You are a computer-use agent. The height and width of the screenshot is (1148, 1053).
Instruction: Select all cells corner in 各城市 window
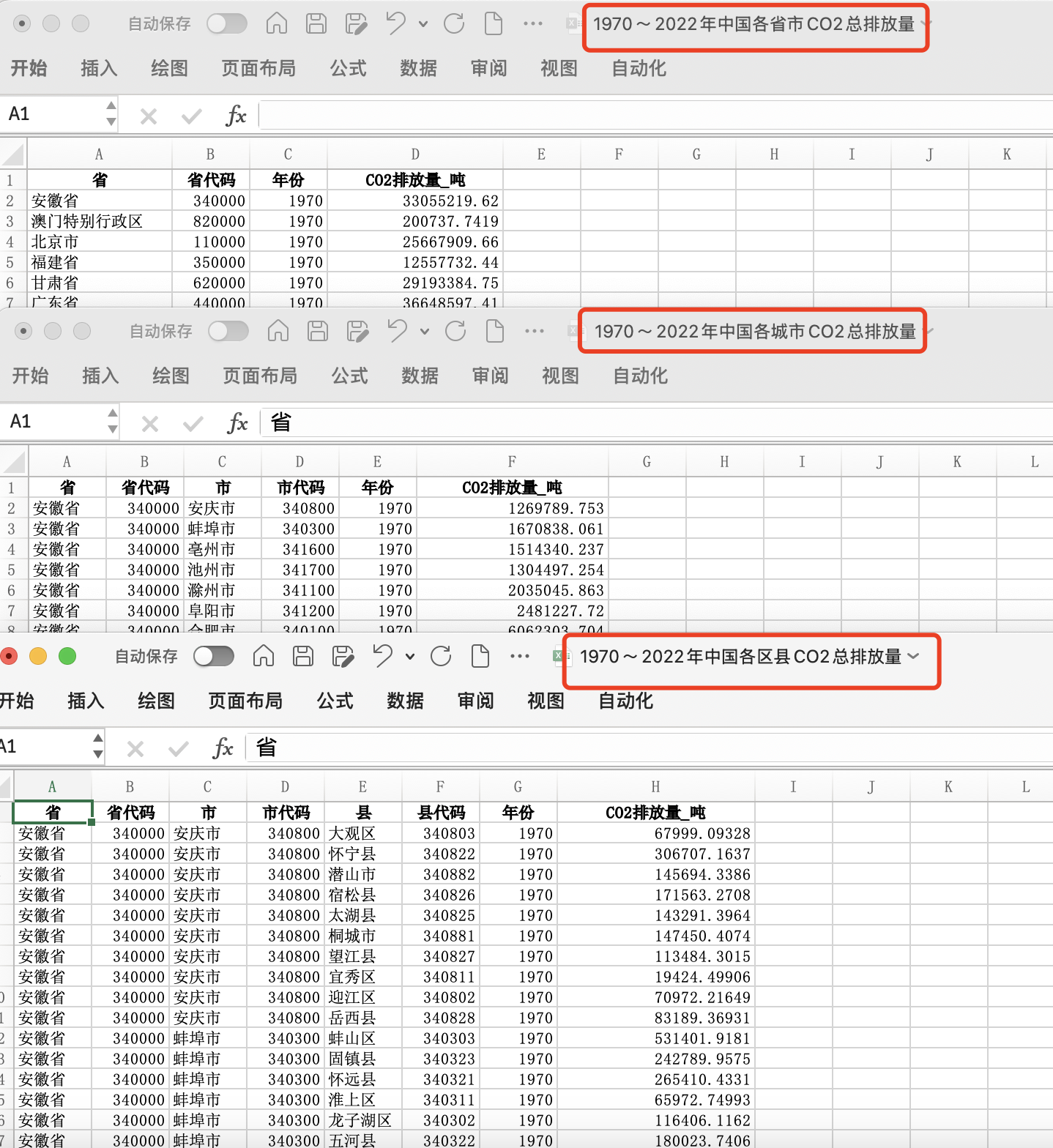tap(14, 462)
